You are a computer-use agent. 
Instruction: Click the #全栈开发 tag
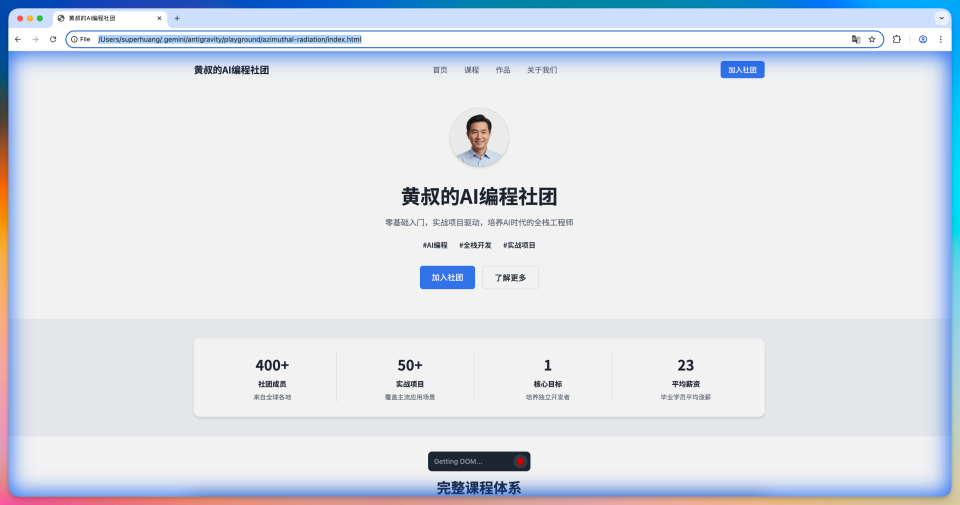tap(475, 245)
